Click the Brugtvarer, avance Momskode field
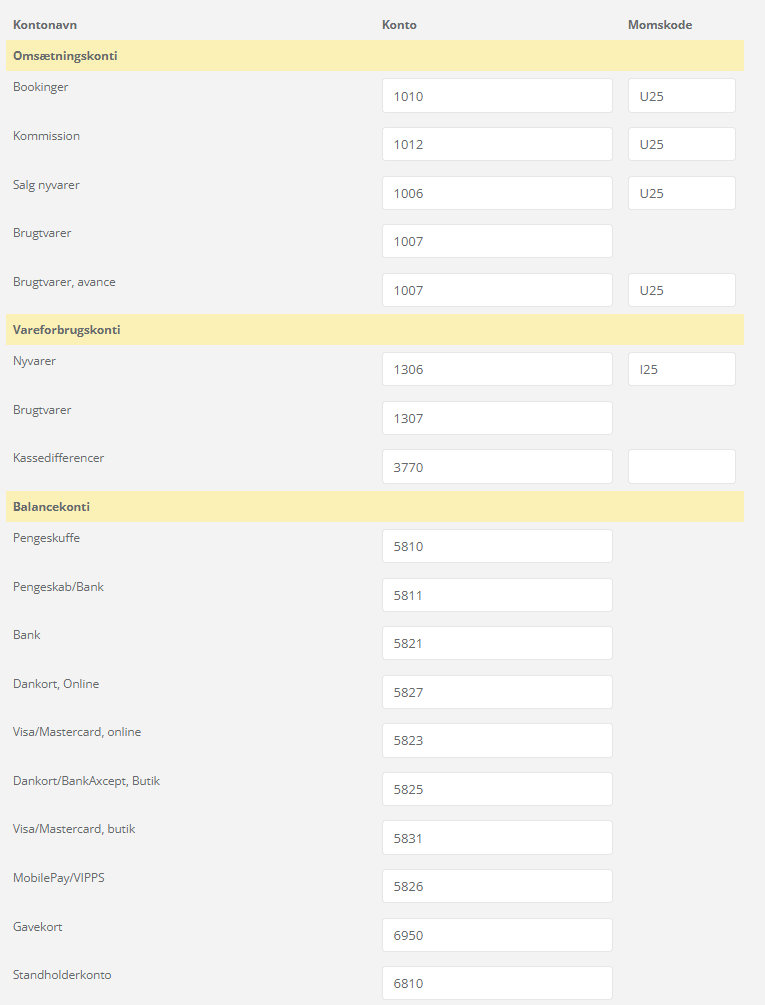765x1005 pixels. point(681,290)
